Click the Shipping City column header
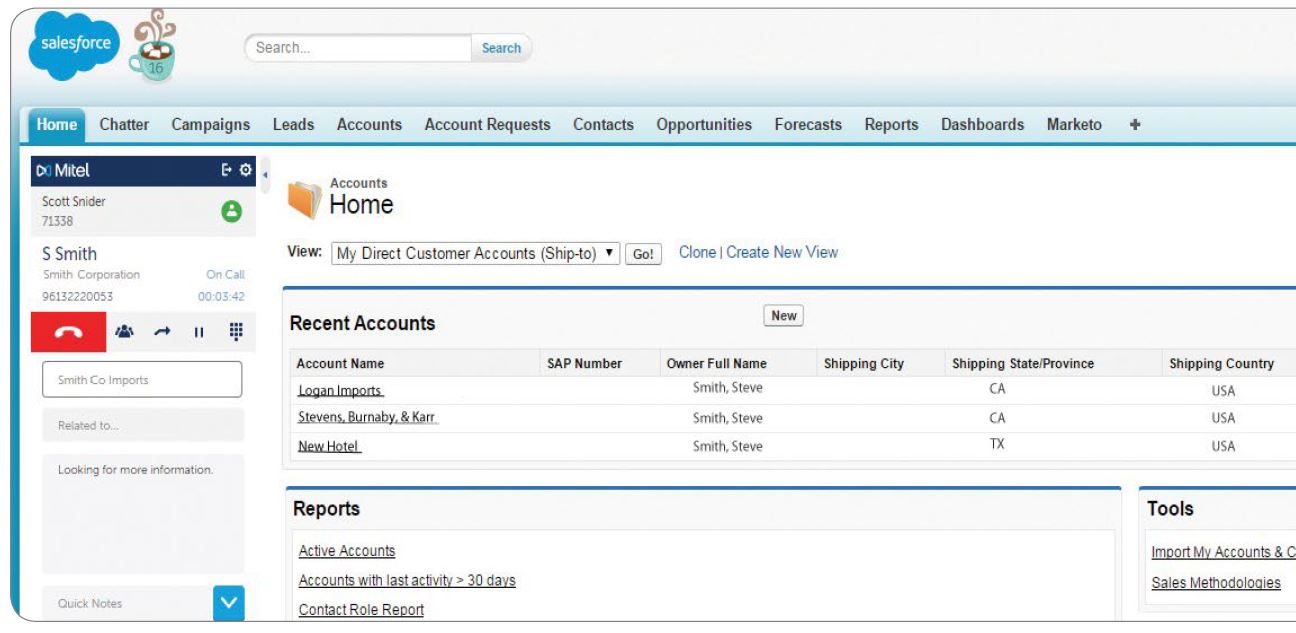The height and width of the screenshot is (633, 1296). click(863, 364)
